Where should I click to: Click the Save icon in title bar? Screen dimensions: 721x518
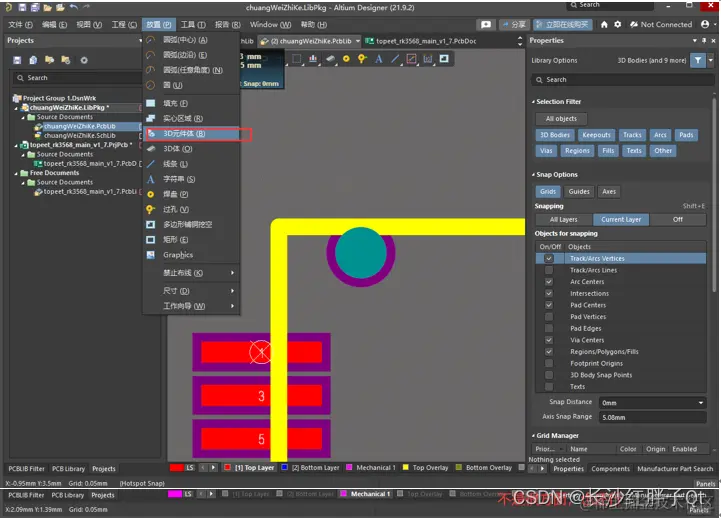tap(22, 7)
